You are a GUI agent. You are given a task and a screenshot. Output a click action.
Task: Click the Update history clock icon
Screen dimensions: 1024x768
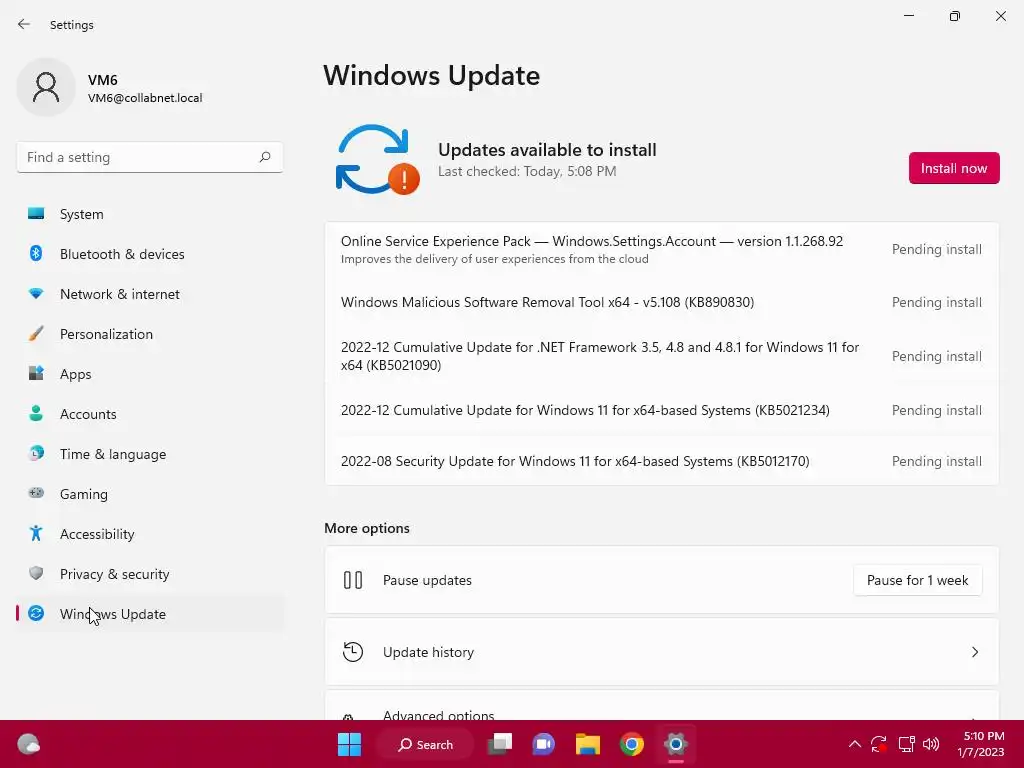(x=353, y=652)
